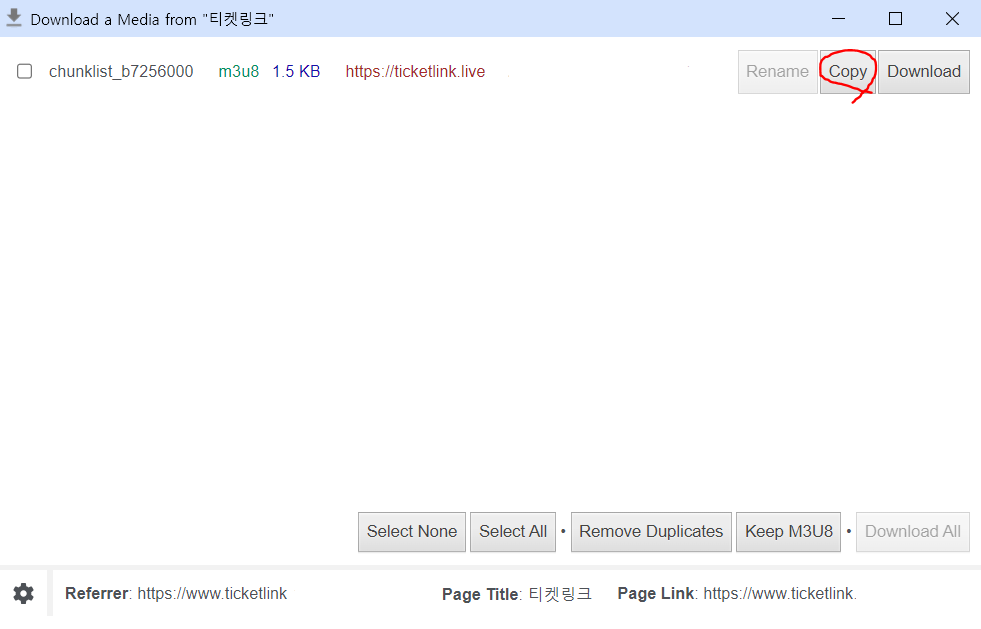
Task: Close the media download window
Action: [x=952, y=19]
